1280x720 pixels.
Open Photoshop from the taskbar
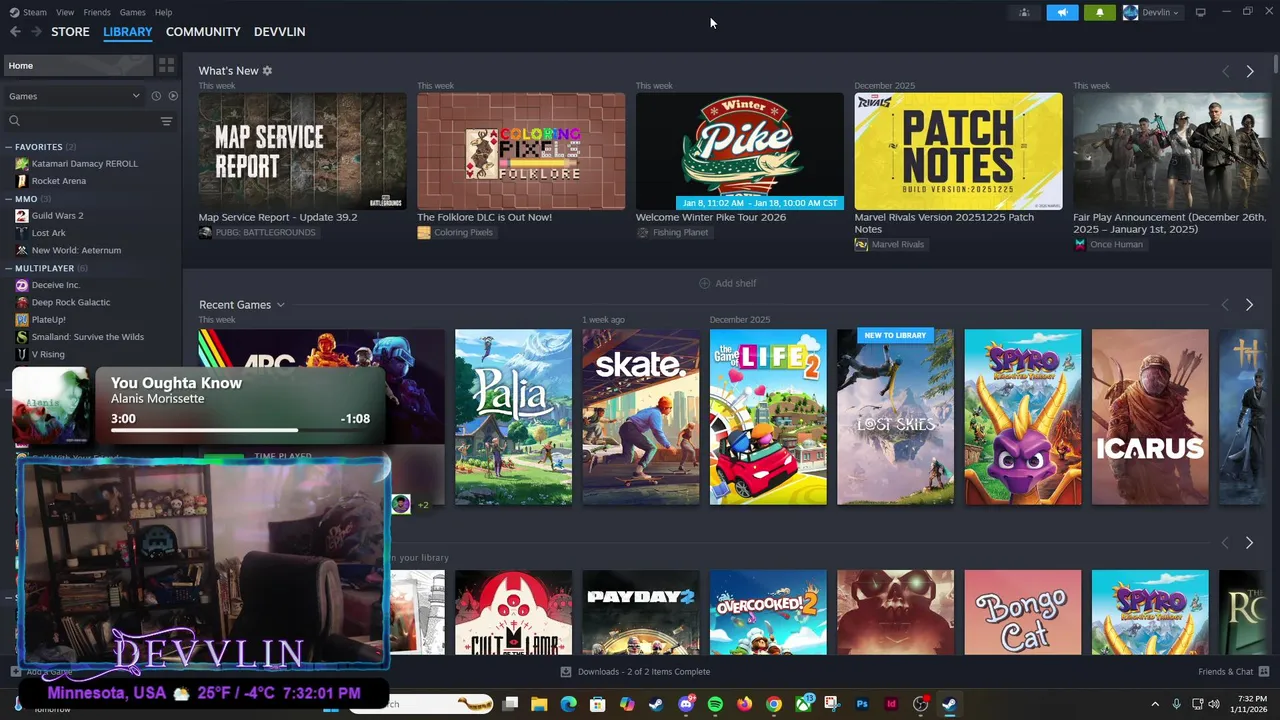point(862,705)
